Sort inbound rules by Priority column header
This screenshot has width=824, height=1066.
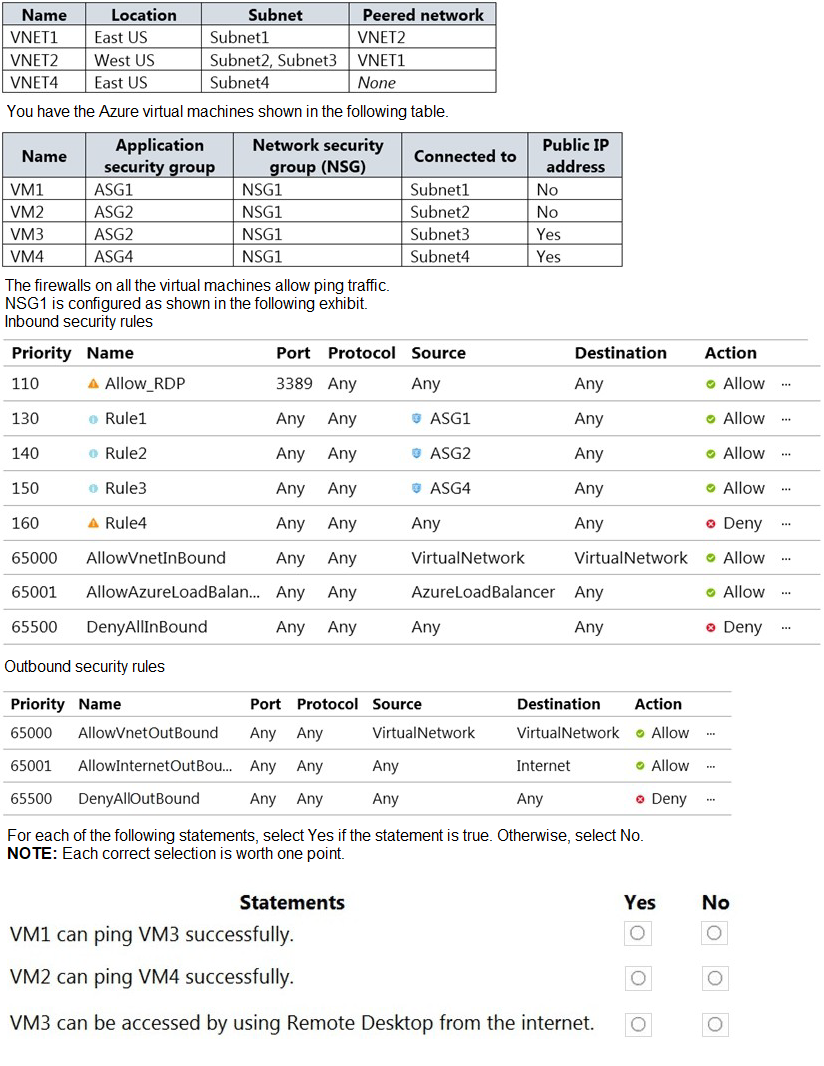(42, 353)
